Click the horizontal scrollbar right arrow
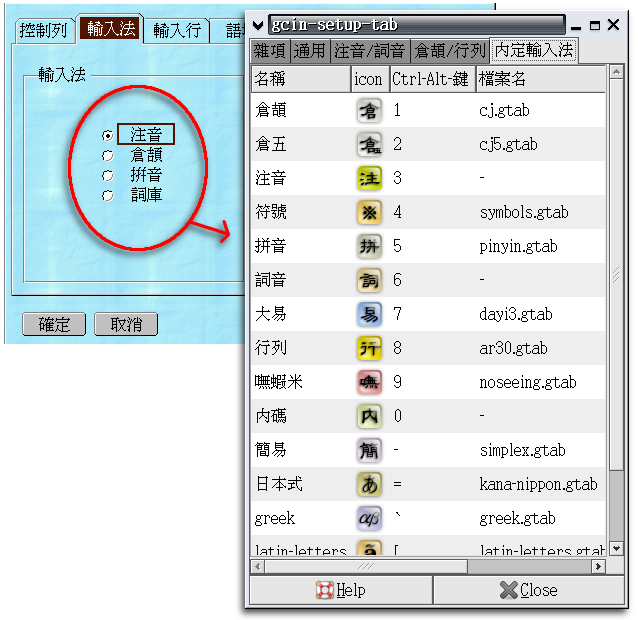This screenshot has height=620, width=638. click(x=598, y=567)
